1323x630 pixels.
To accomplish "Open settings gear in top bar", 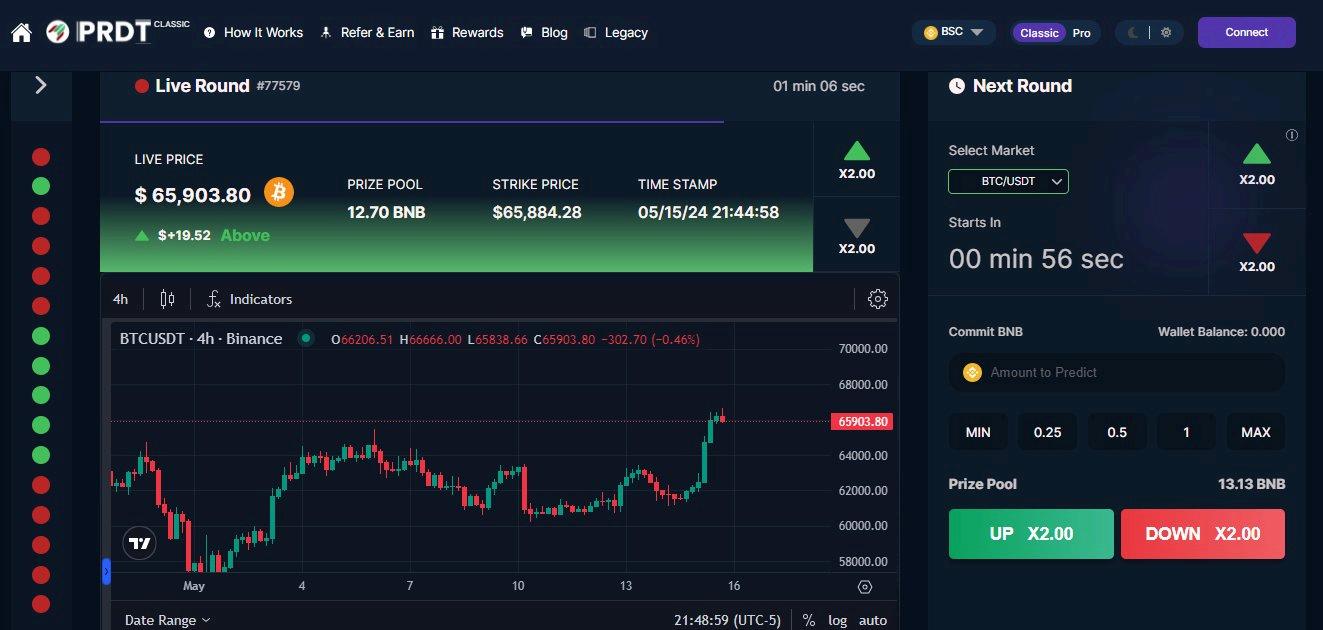I will [x=1166, y=32].
